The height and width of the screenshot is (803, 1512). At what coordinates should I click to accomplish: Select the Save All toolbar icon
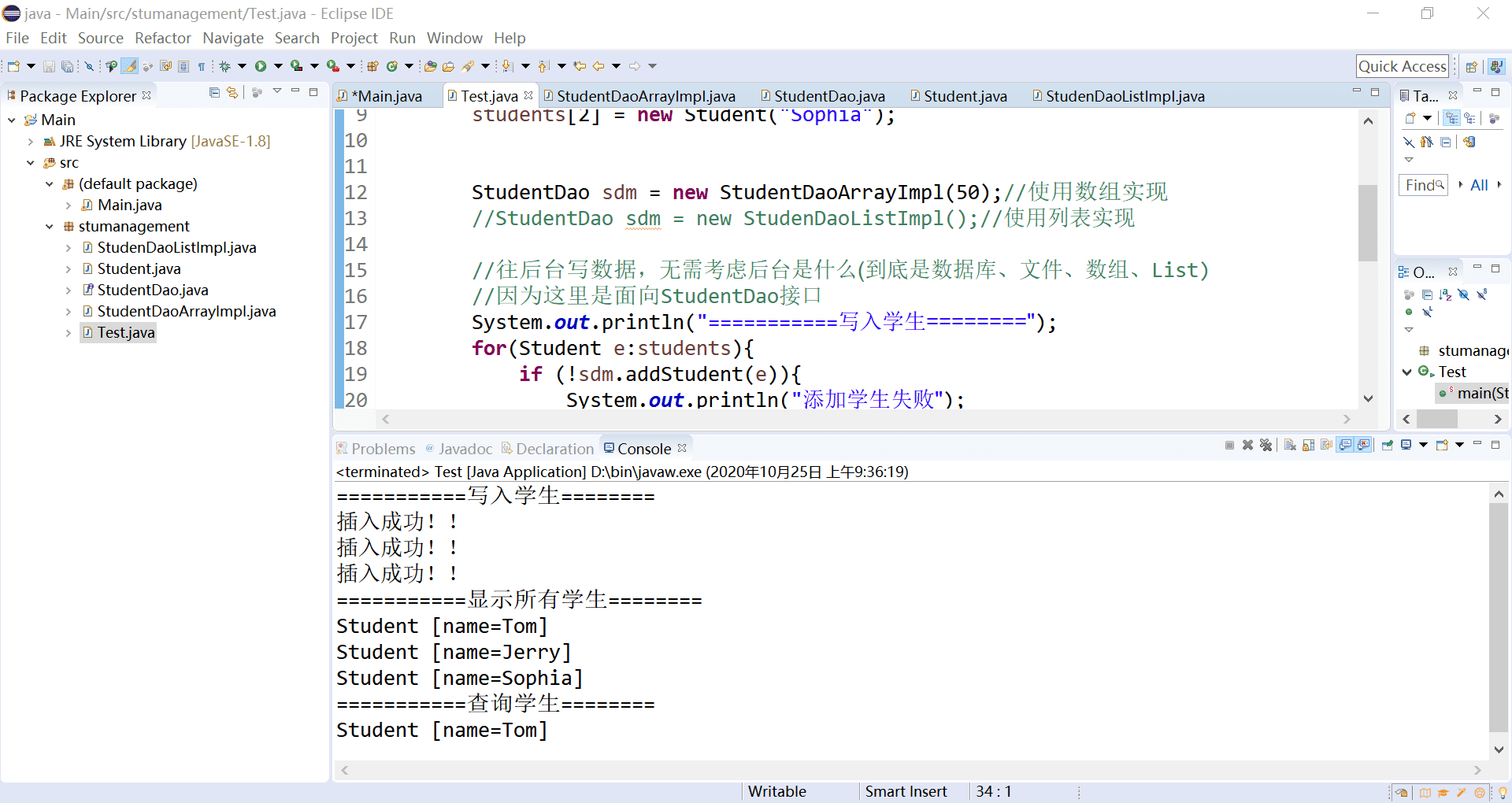click(x=68, y=66)
